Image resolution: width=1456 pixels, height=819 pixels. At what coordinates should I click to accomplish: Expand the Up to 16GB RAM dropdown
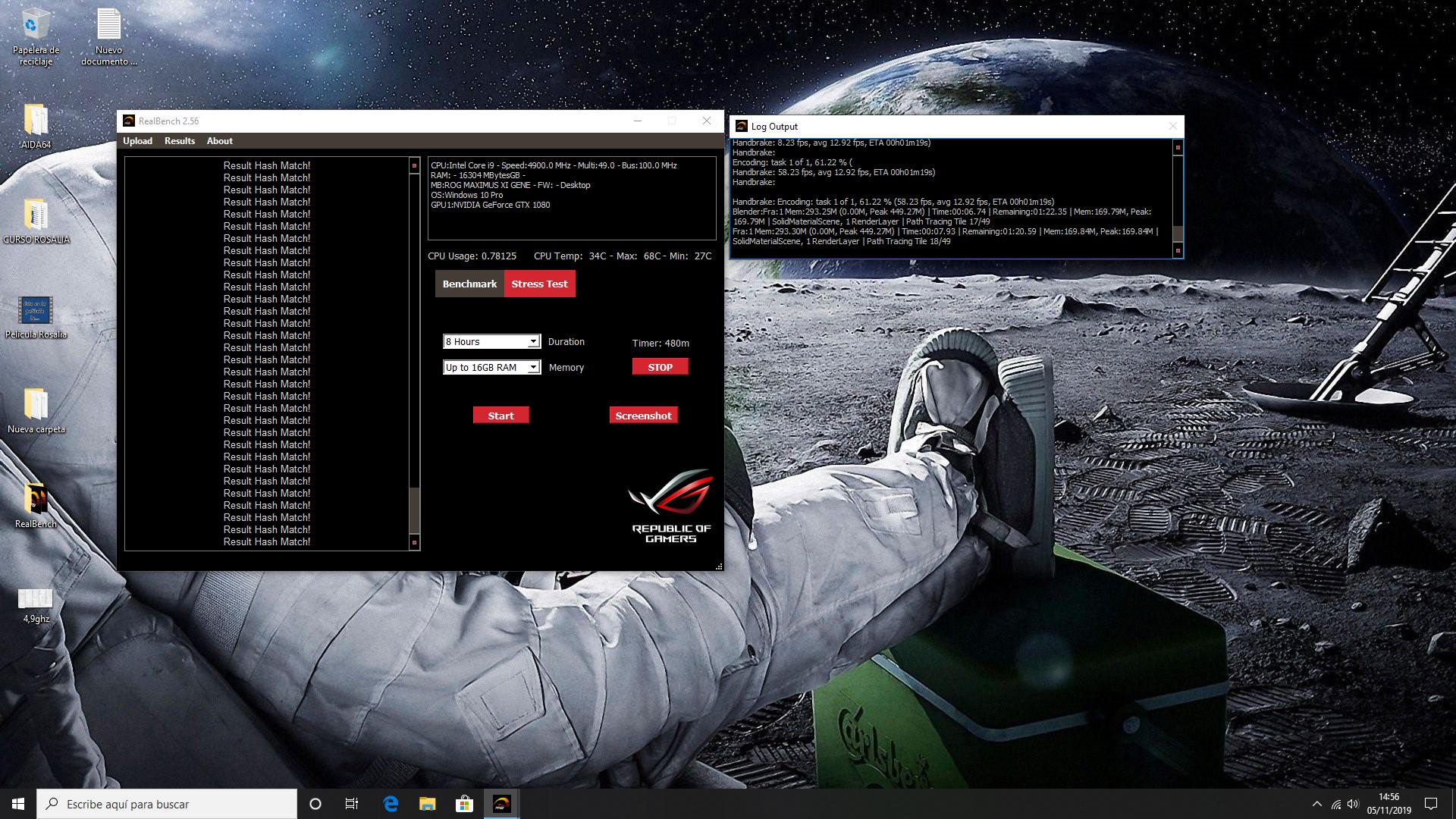click(533, 368)
